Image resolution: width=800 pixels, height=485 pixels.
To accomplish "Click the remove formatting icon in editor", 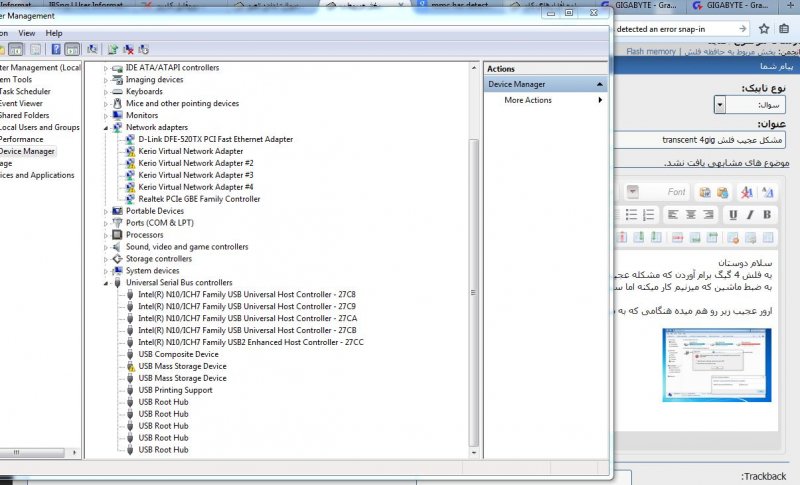I will [x=746, y=192].
